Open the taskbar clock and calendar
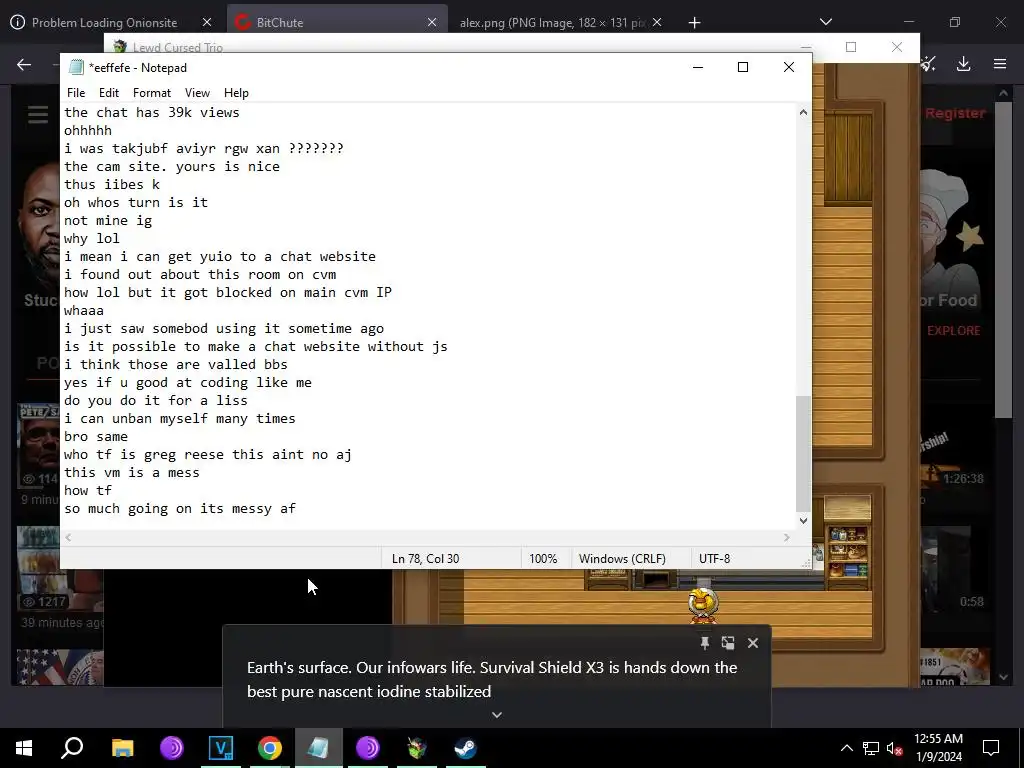Viewport: 1024px width, 768px height. point(938,748)
